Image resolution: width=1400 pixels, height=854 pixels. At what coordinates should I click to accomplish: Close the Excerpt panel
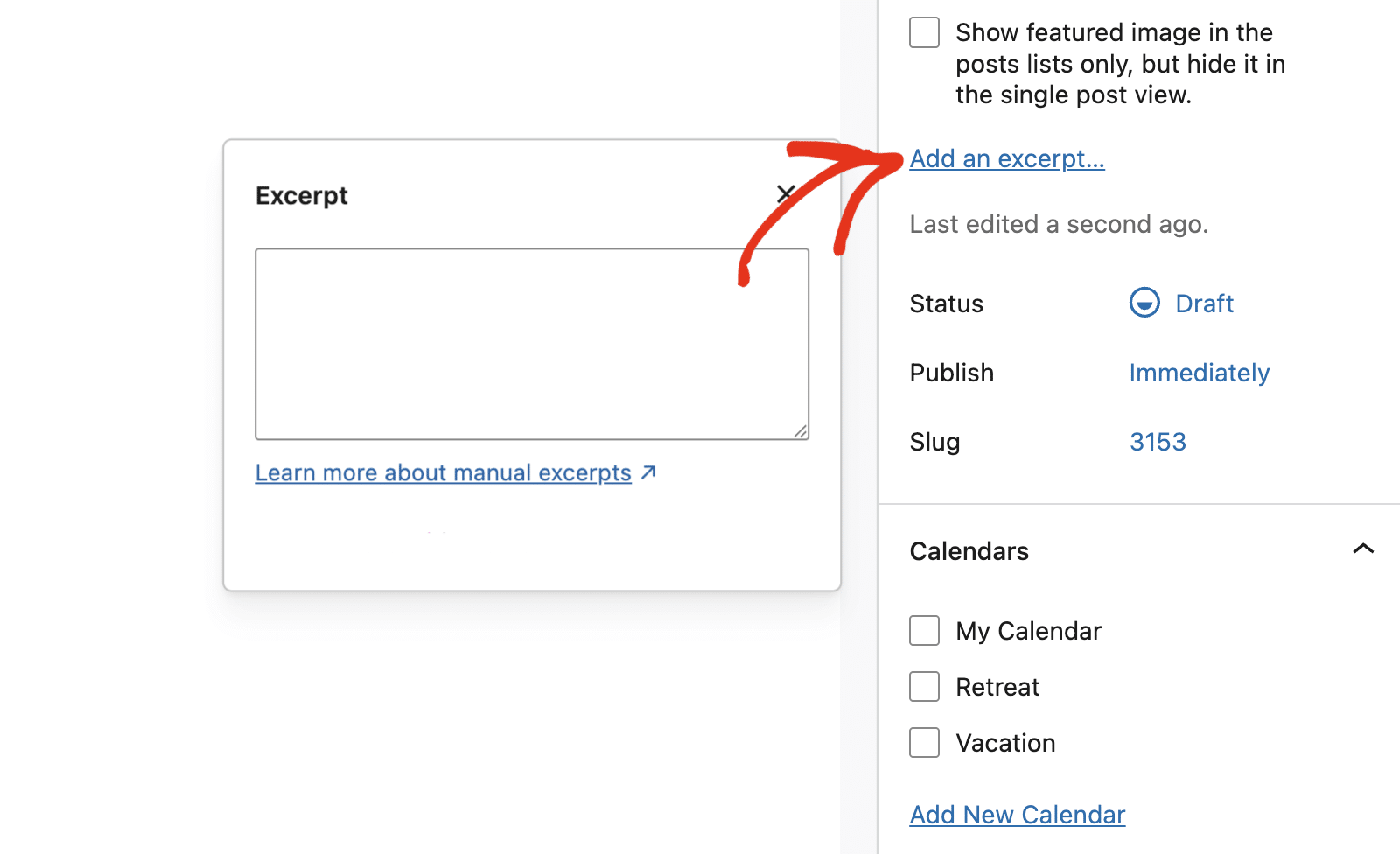(785, 193)
